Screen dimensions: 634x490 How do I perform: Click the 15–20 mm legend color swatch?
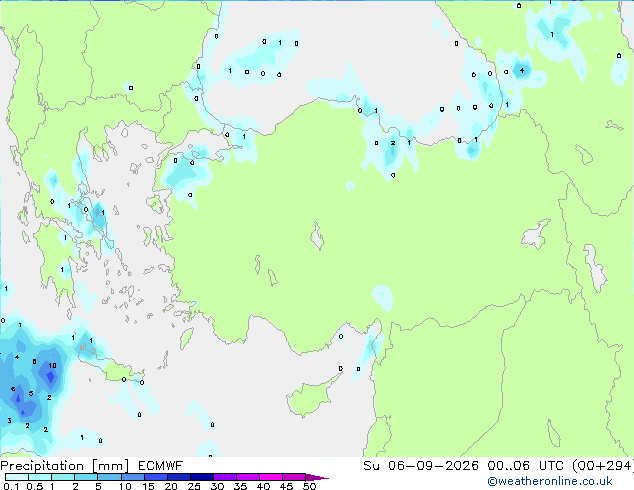click(155, 477)
